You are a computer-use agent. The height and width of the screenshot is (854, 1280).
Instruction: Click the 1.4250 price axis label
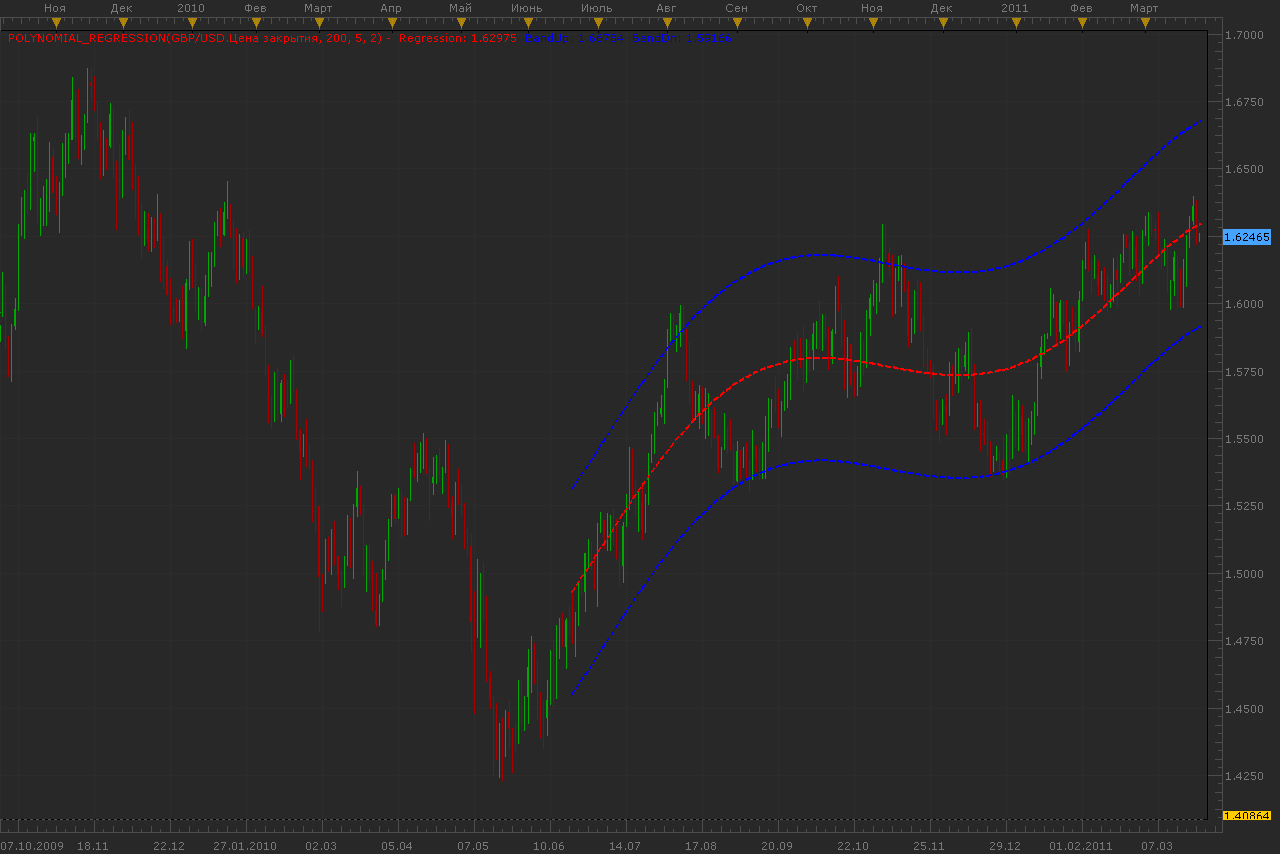[x=1246, y=777]
